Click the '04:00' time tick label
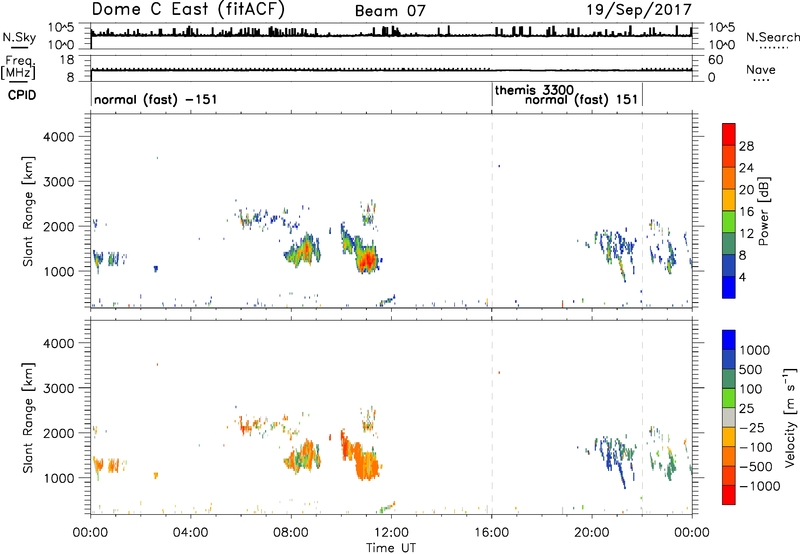Image resolution: width=800 pixels, height=554 pixels. (x=190, y=533)
